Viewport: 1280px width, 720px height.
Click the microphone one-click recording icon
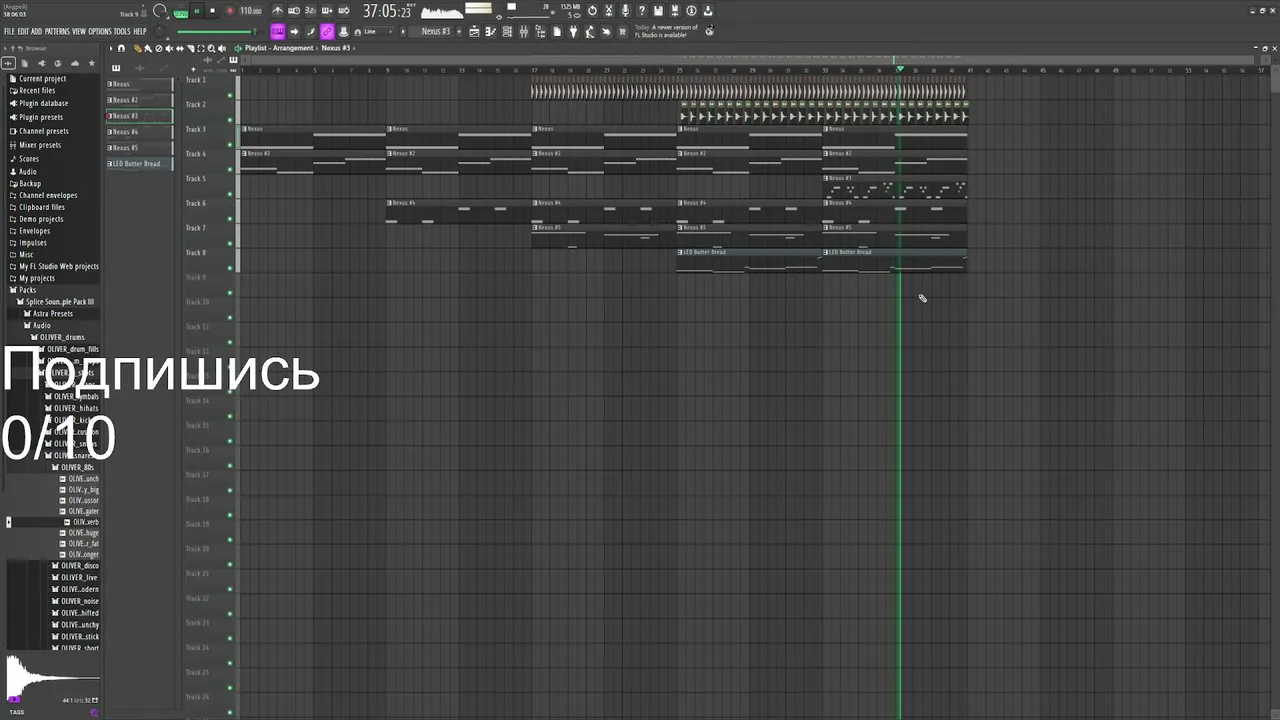[x=625, y=11]
